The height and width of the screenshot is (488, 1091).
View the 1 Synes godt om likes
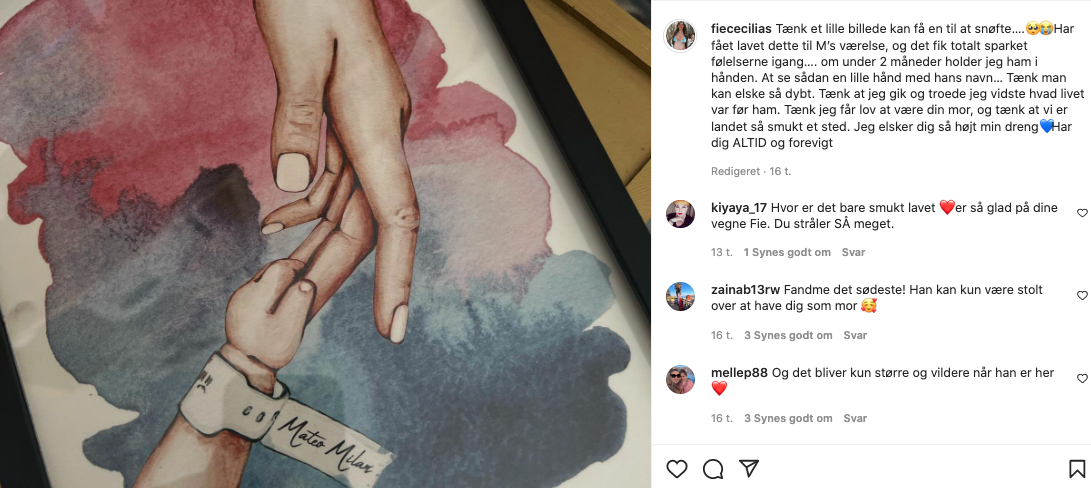[x=787, y=253]
